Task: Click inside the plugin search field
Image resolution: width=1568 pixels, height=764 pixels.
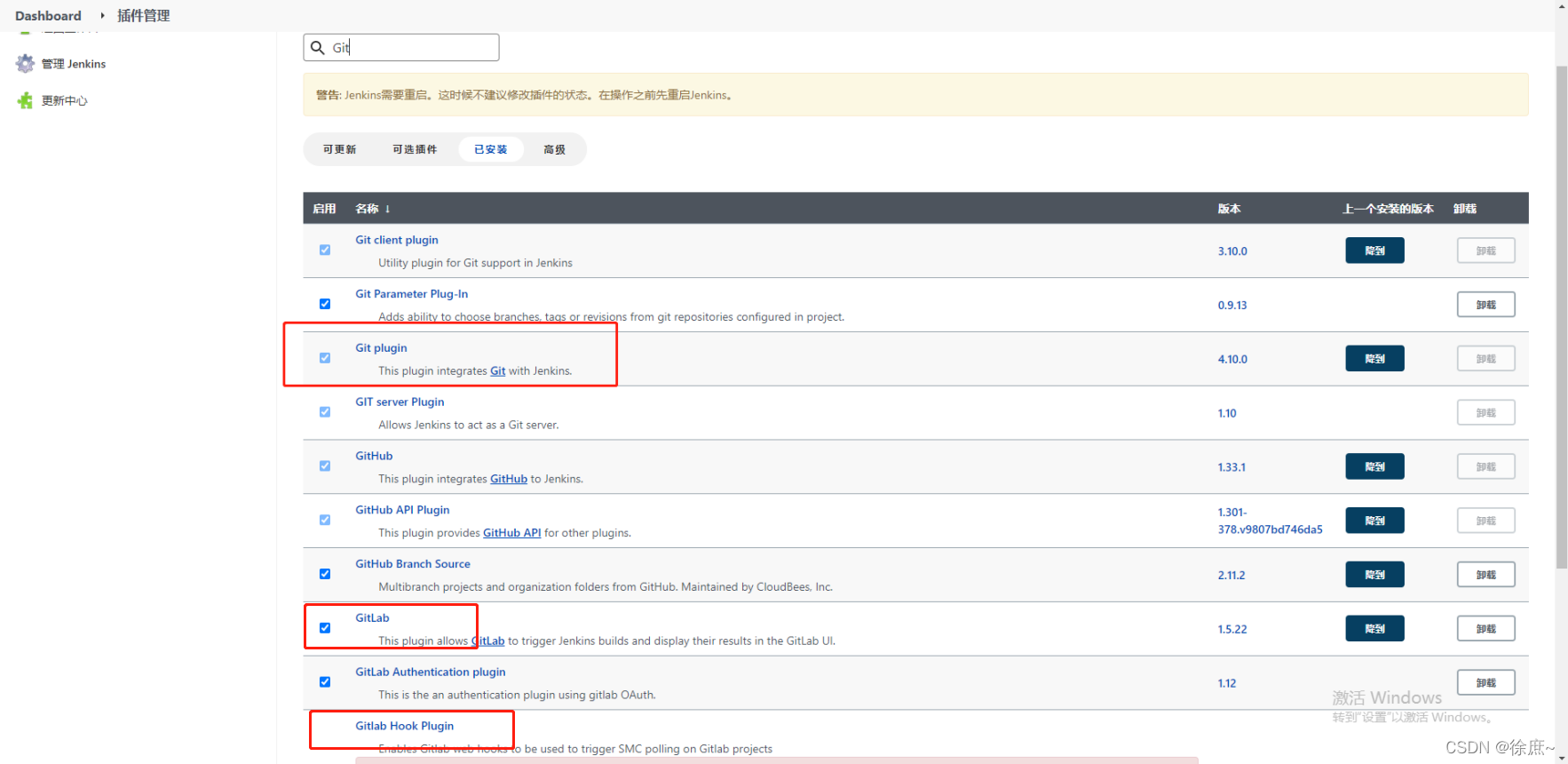Action: [401, 48]
